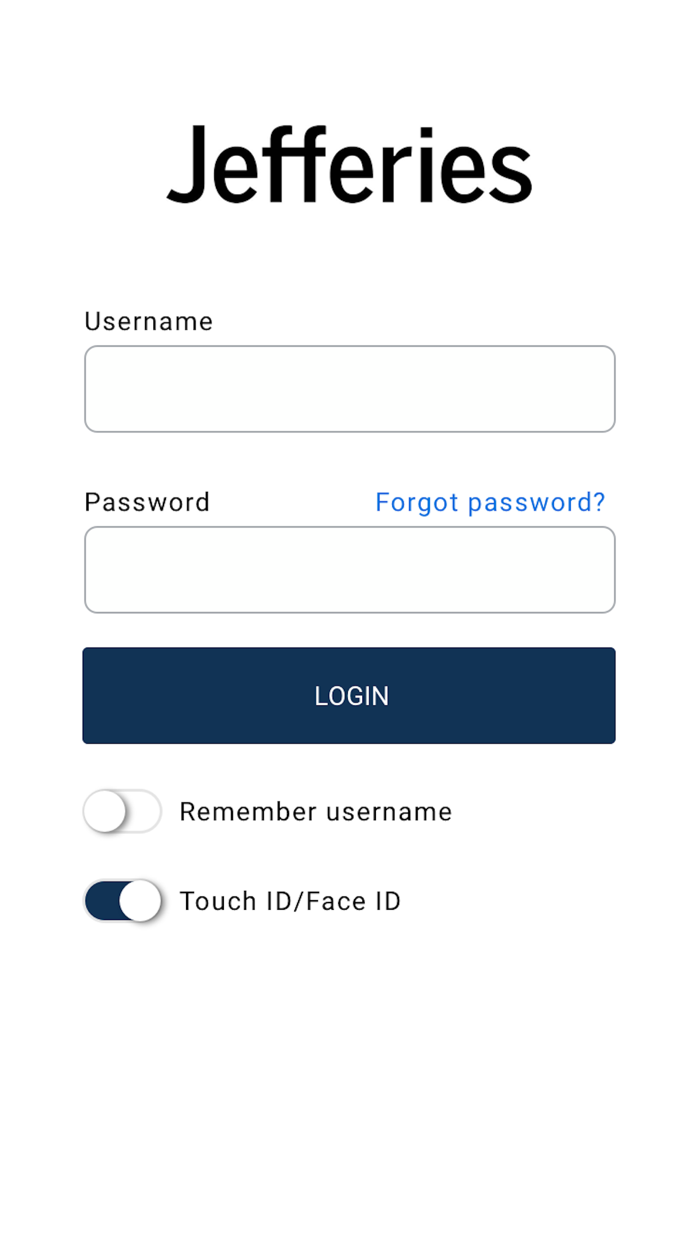
Task: Click the Remember username label text
Action: [315, 812]
